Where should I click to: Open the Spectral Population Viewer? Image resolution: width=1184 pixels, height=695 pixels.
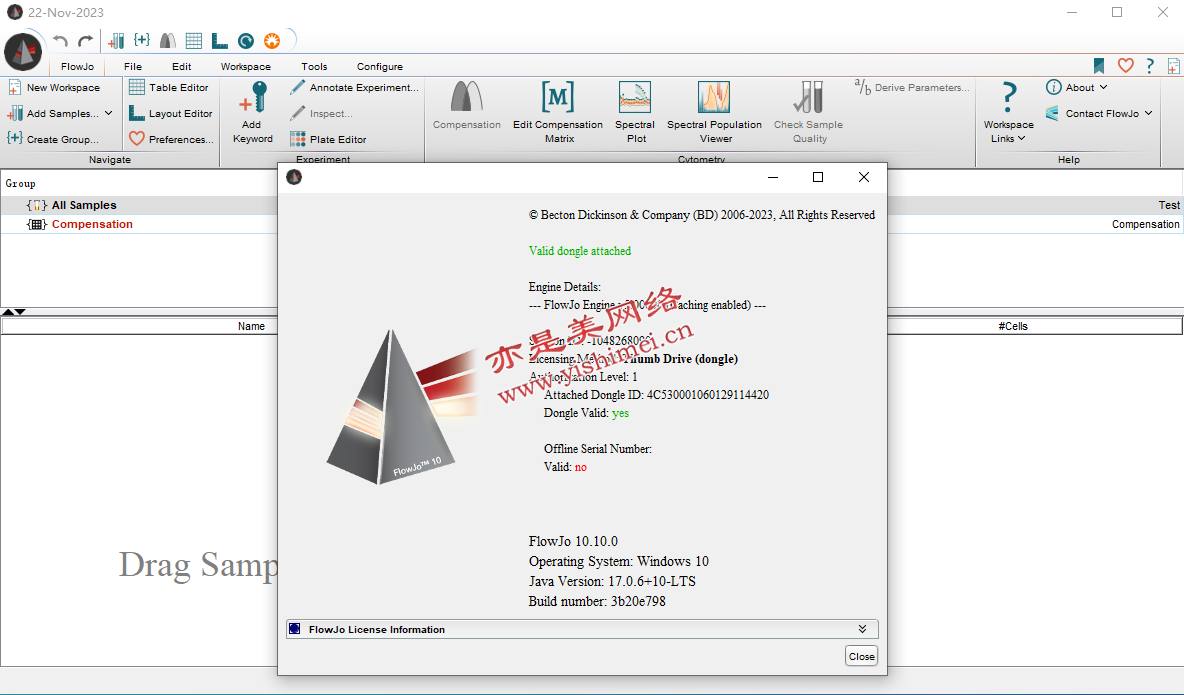pyautogui.click(x=714, y=112)
